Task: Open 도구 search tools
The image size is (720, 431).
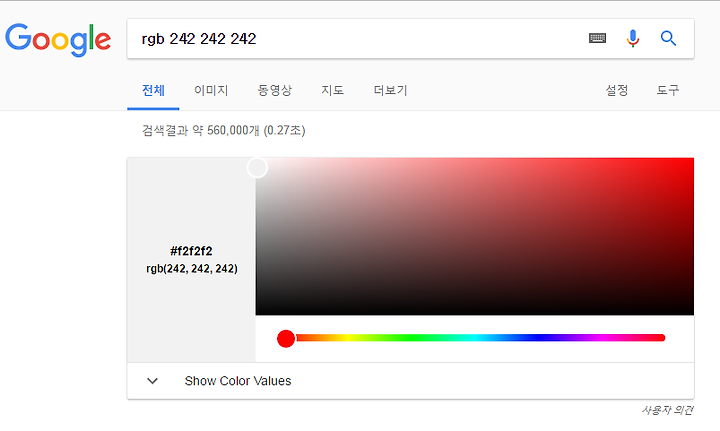Action: [668, 90]
